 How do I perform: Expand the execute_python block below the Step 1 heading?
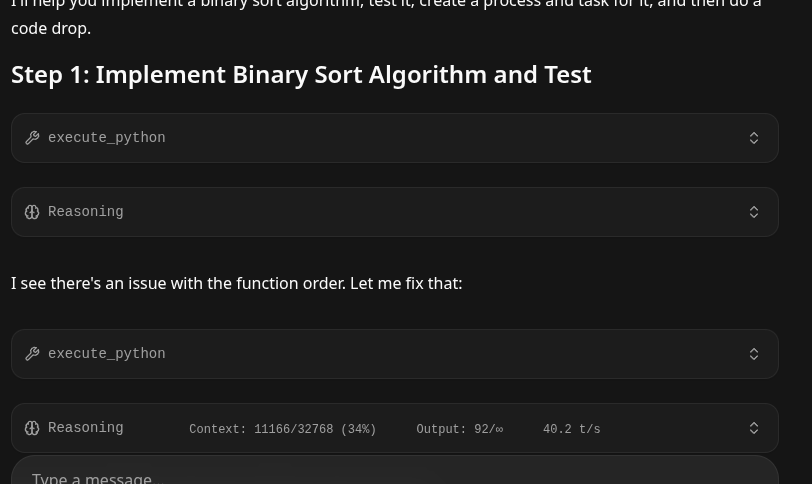(x=754, y=138)
